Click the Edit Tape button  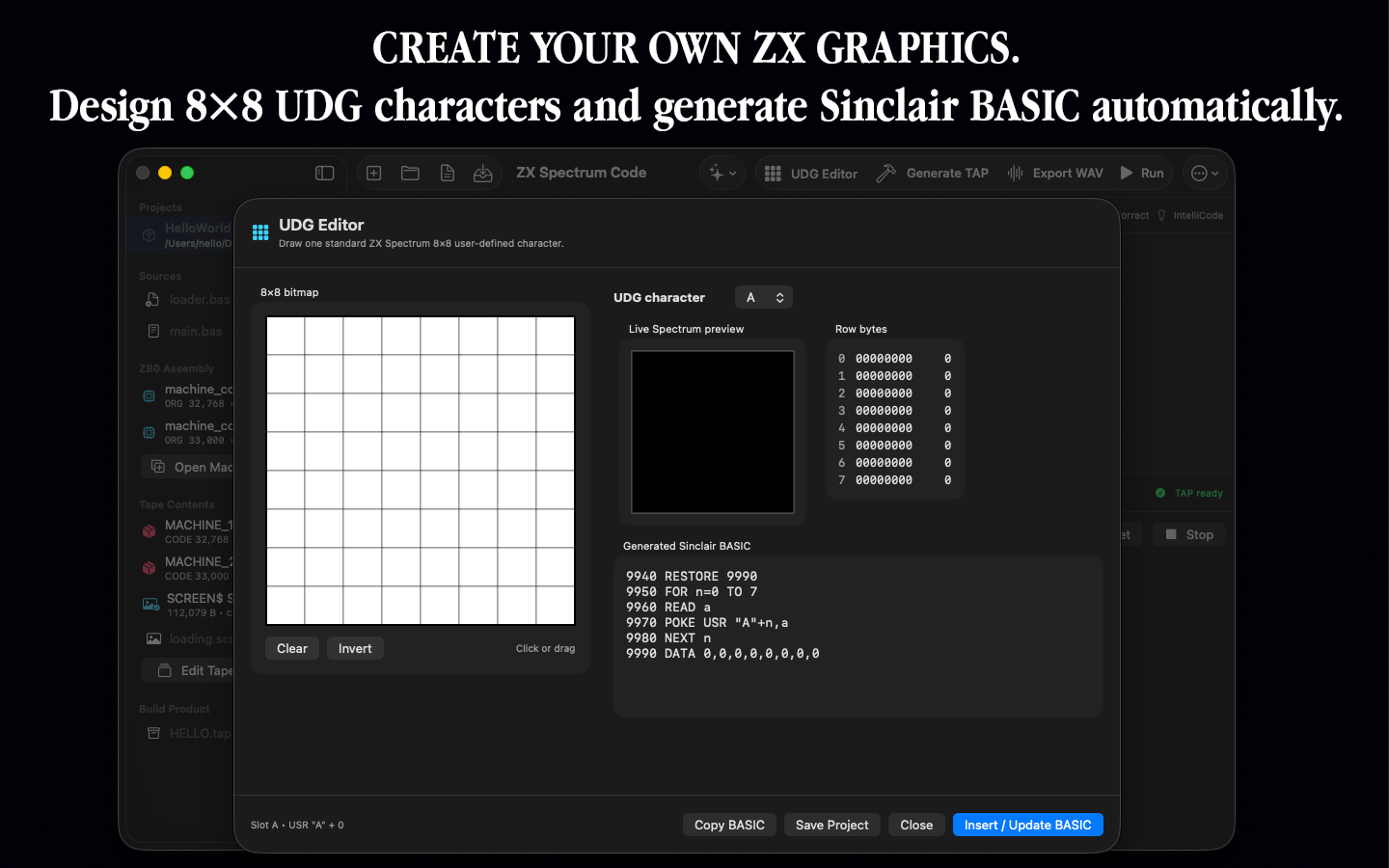[x=187, y=670]
